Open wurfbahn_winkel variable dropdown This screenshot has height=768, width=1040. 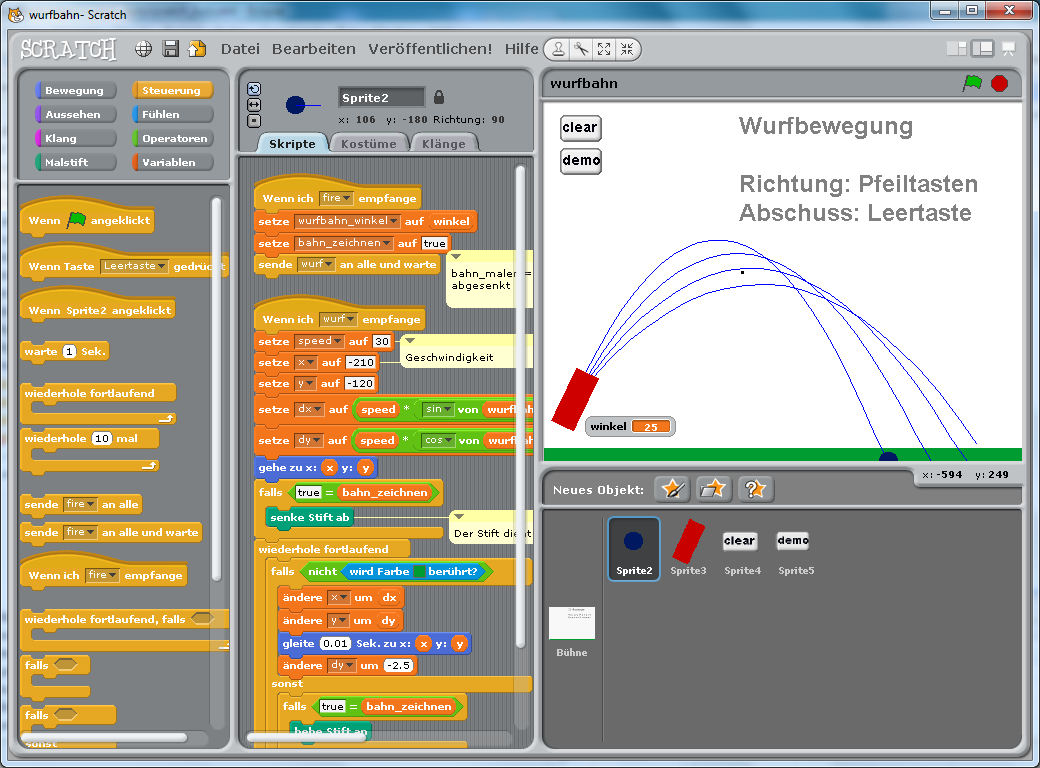[x=347, y=221]
